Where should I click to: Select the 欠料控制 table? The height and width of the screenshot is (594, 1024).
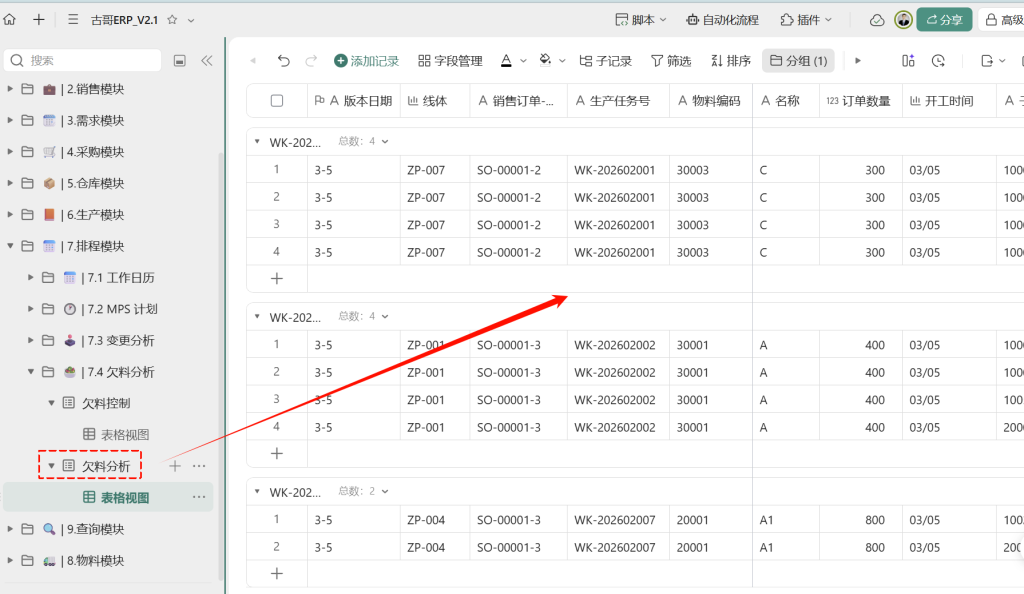106,403
